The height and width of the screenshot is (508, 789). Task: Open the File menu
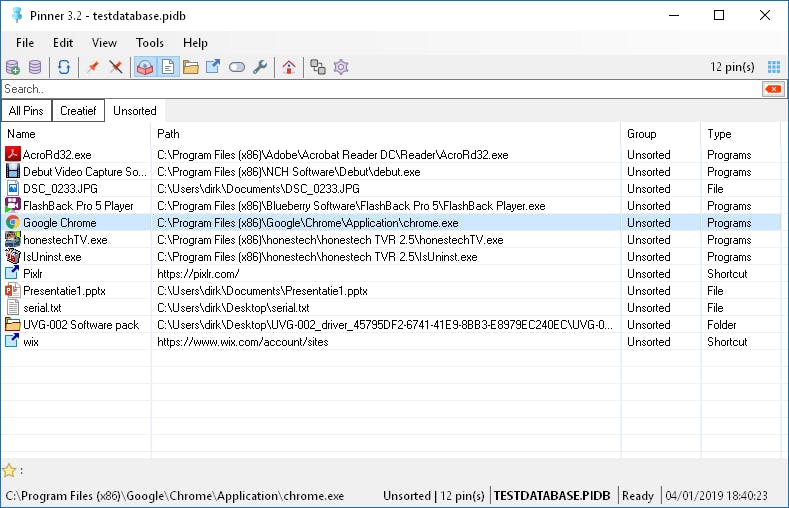click(25, 43)
